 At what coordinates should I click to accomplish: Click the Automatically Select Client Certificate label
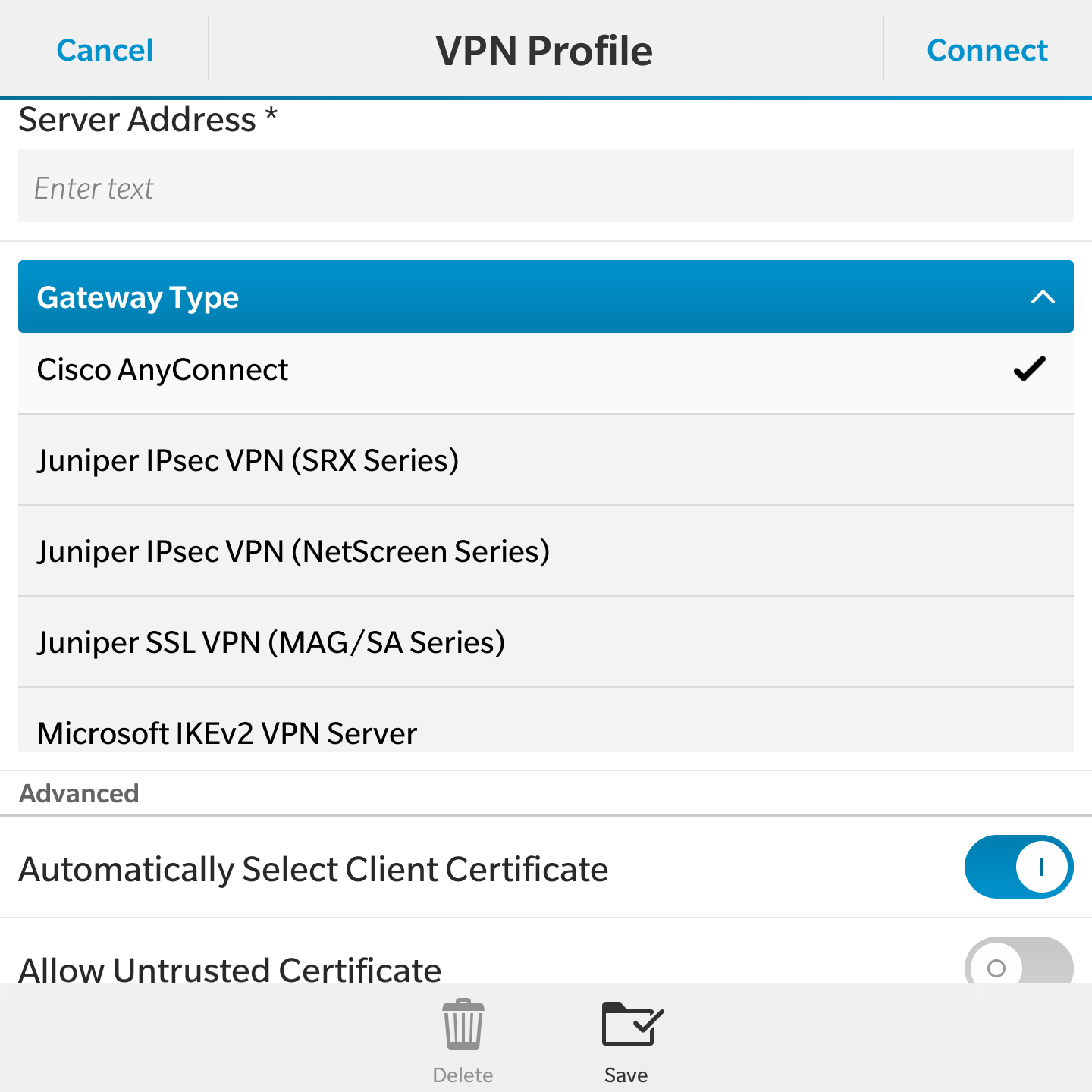click(313, 869)
